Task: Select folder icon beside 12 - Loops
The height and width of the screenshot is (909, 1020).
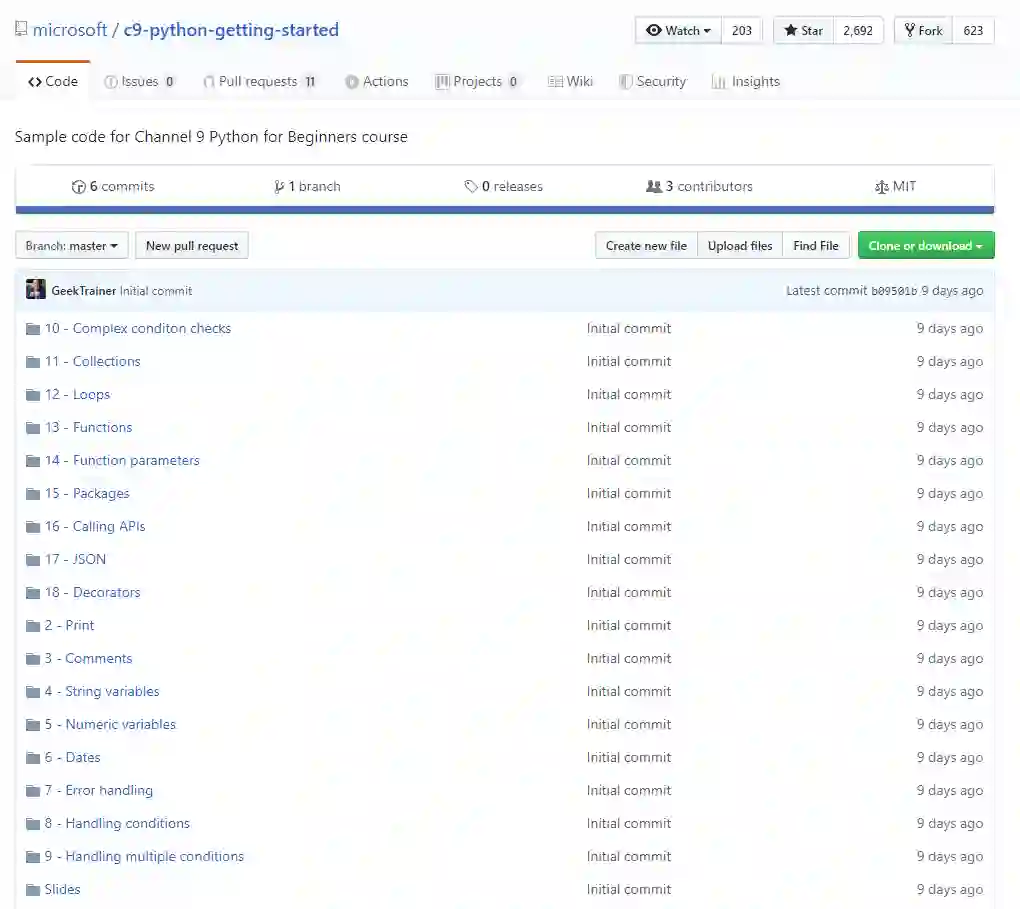Action: [x=33, y=395]
